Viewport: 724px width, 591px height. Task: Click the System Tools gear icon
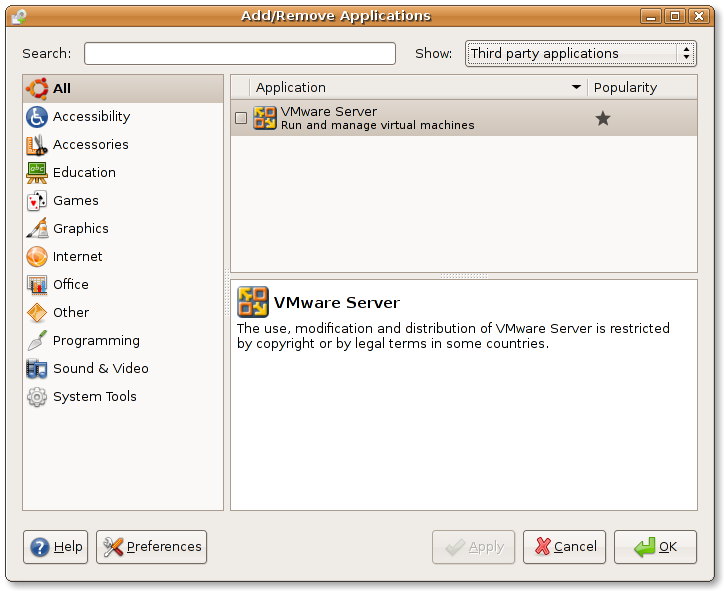36,397
